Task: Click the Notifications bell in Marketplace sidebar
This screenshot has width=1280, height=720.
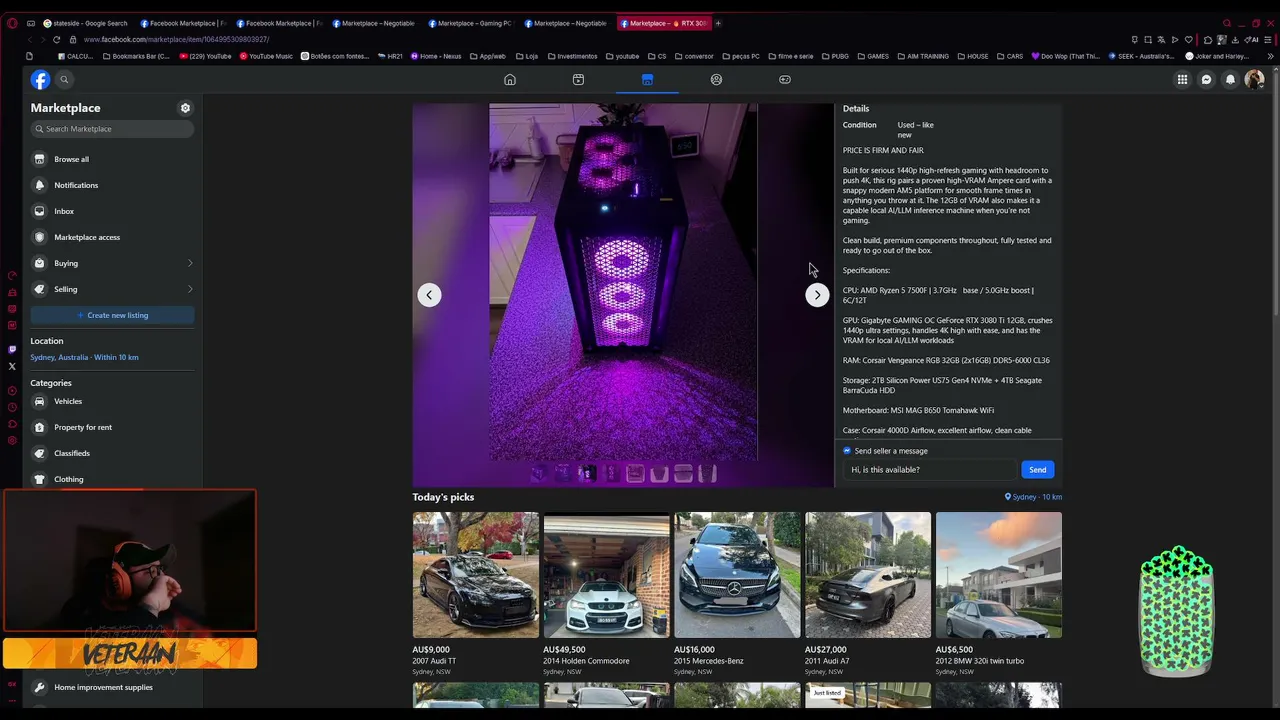Action: point(40,185)
